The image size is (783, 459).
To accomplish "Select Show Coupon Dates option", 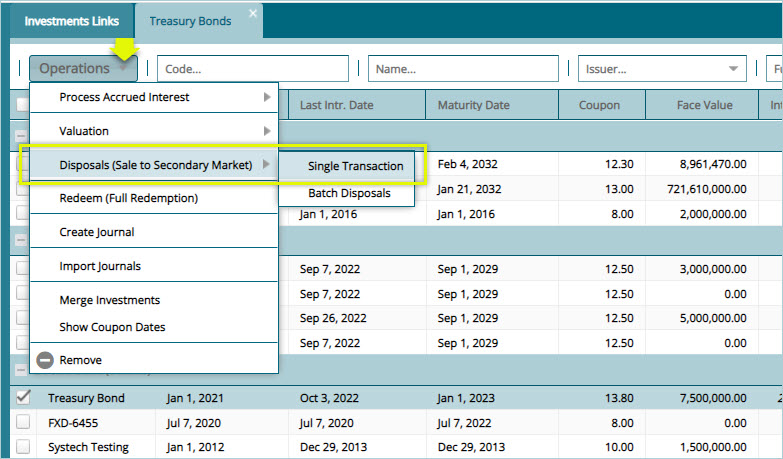I will tap(154, 327).
